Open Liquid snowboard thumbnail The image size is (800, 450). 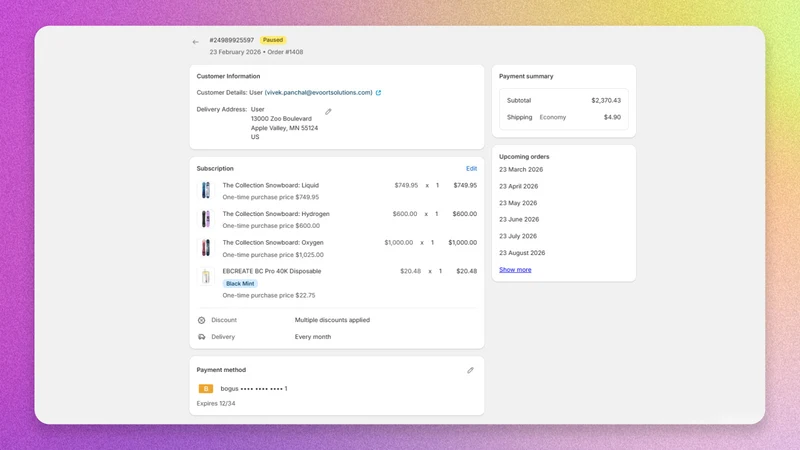[x=206, y=190]
